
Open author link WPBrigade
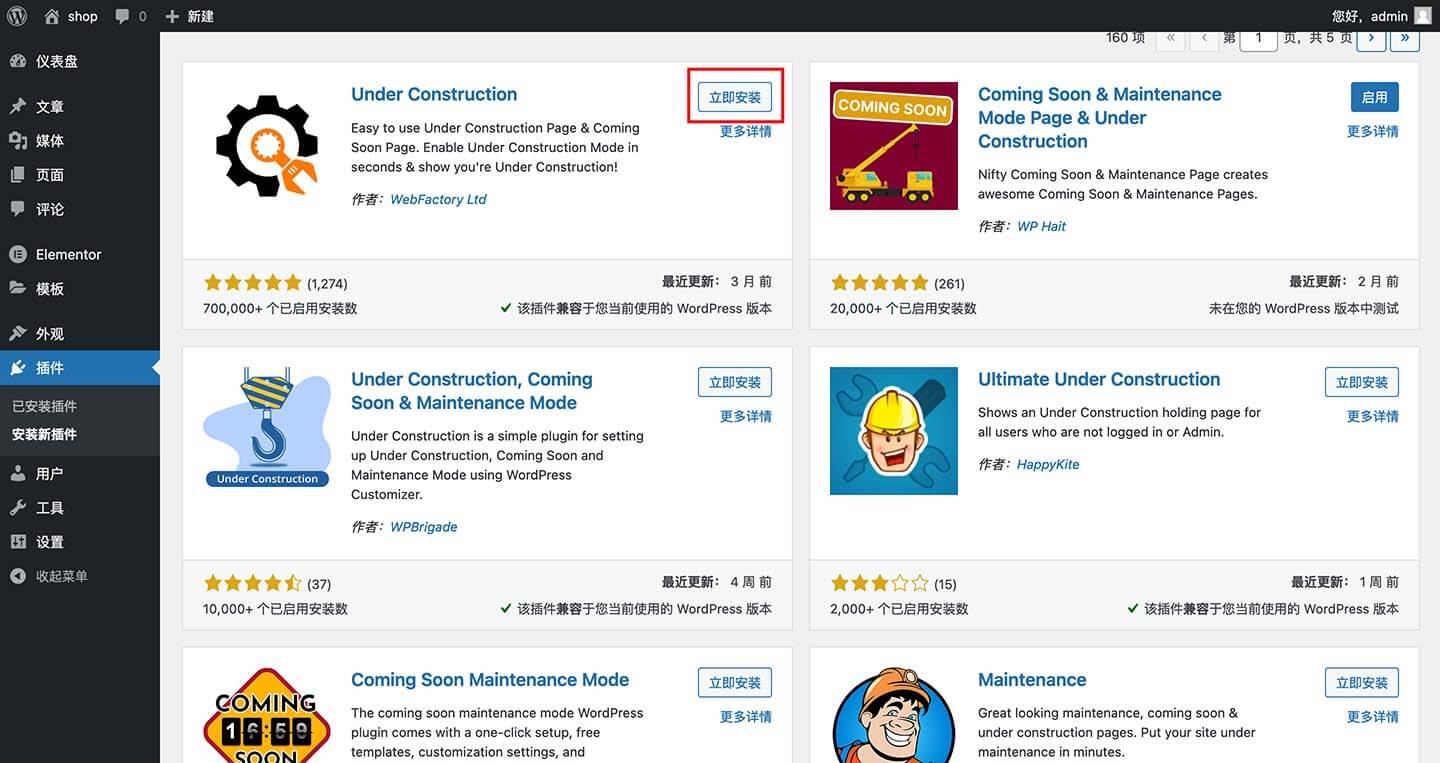tap(423, 527)
